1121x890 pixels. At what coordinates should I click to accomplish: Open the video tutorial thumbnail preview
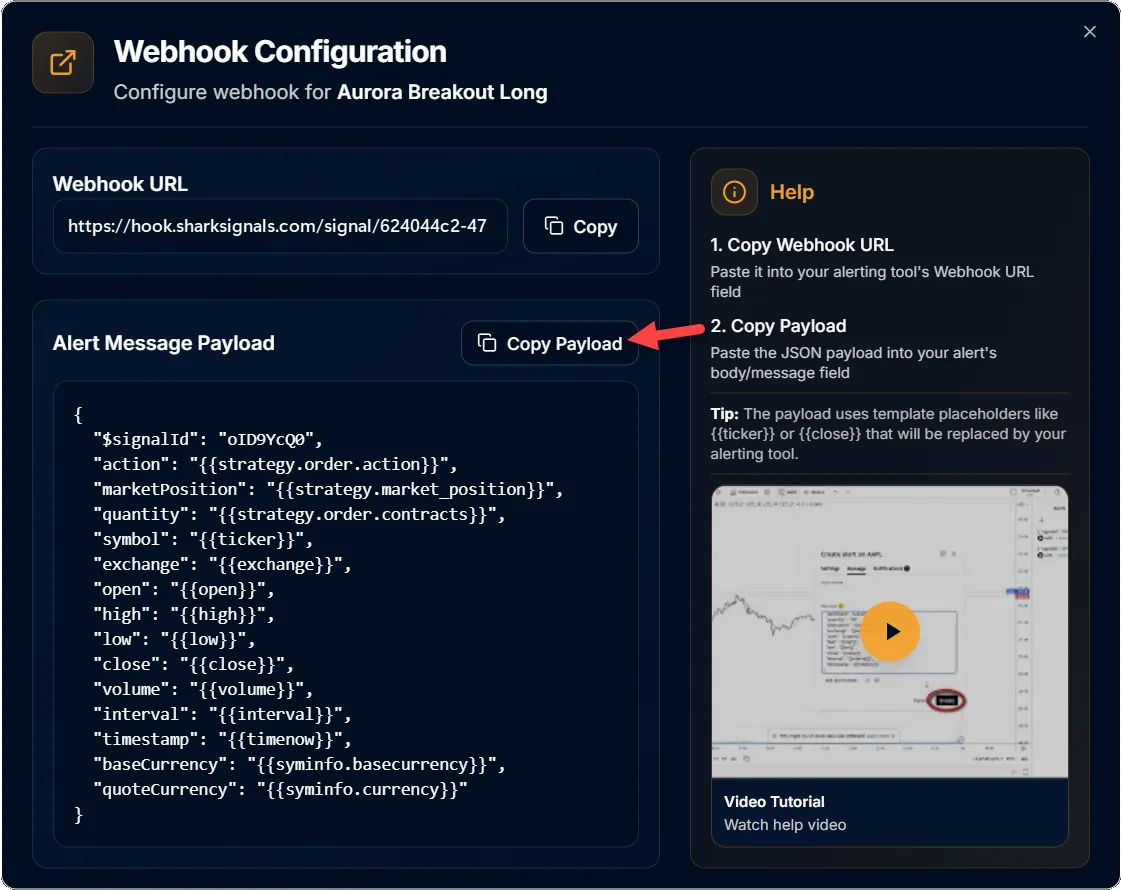click(x=889, y=631)
